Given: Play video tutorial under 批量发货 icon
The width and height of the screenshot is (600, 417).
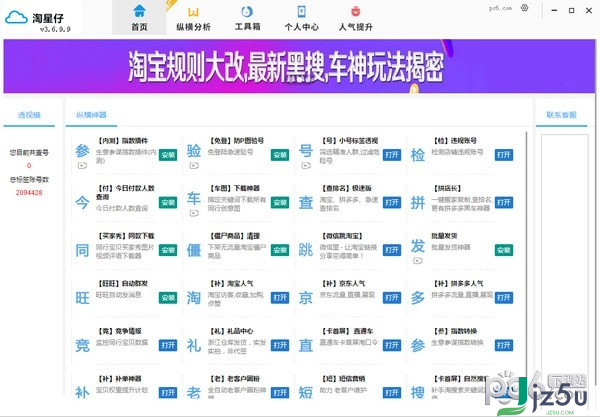Looking at the screenshot, I should click(x=417, y=261).
